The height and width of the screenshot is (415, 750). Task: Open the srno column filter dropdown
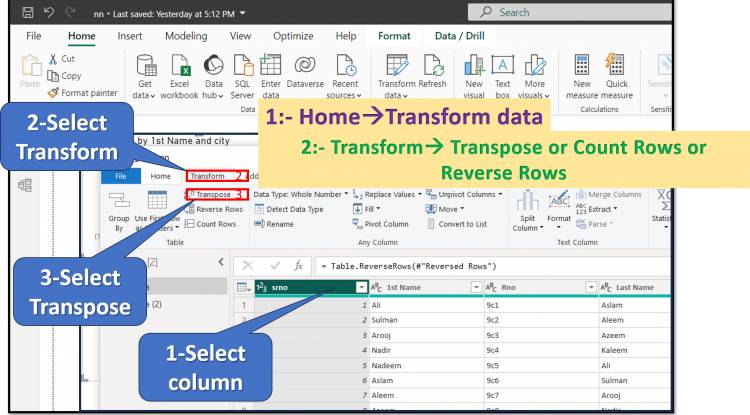(362, 287)
